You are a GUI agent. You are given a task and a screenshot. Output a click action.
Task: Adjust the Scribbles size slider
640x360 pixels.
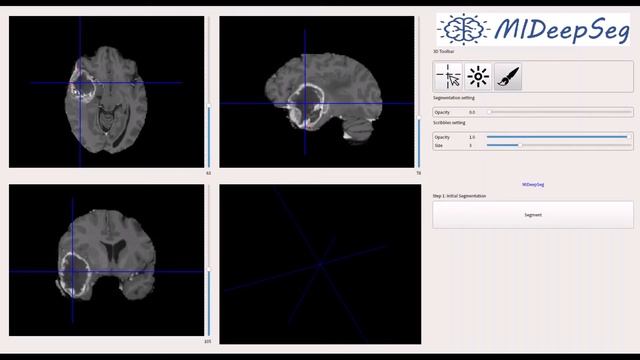click(559, 145)
